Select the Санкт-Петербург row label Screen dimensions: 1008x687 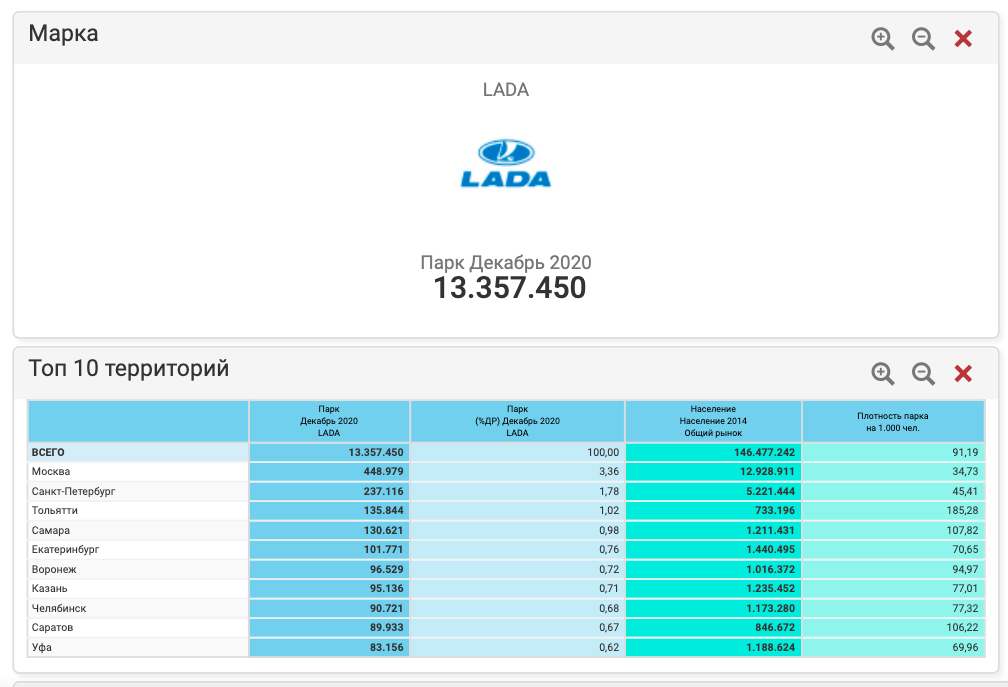tap(74, 491)
